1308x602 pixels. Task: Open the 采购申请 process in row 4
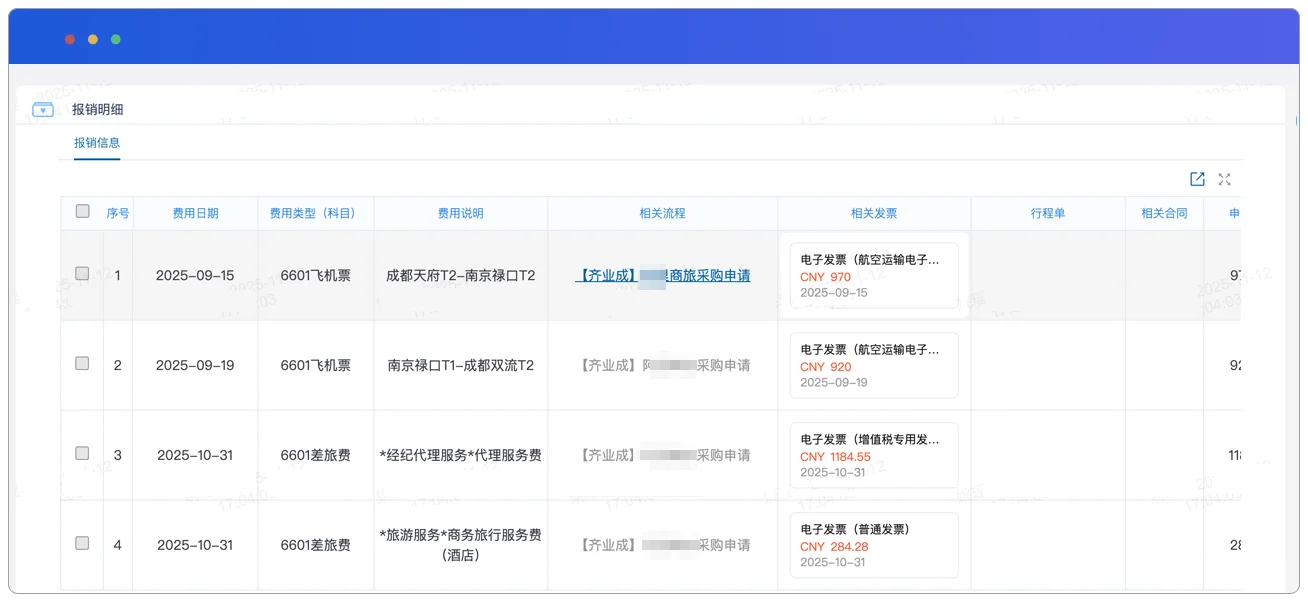click(x=664, y=545)
